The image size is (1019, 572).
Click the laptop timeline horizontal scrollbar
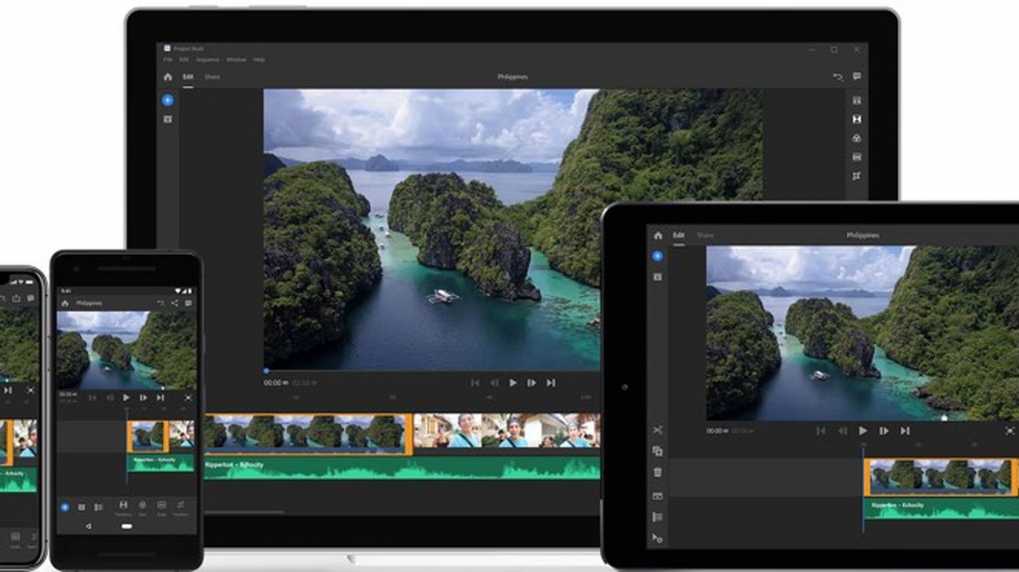coord(244,512)
